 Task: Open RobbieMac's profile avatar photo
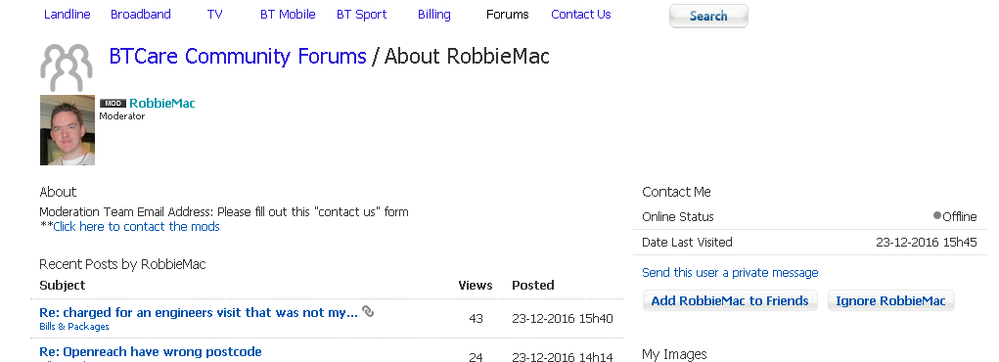click(x=68, y=130)
